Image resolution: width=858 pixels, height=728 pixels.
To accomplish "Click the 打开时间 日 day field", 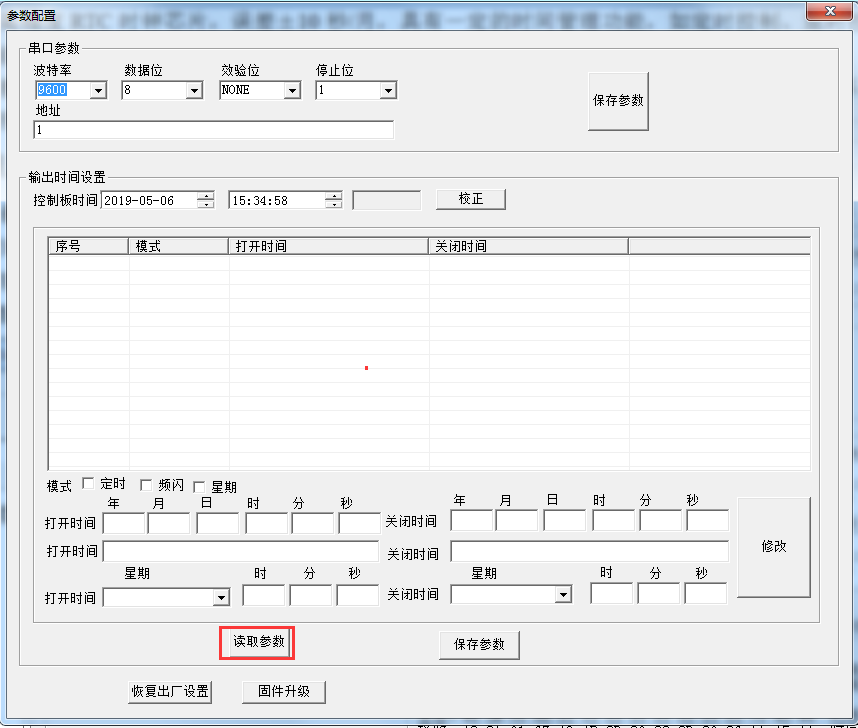I will pyautogui.click(x=218, y=523).
